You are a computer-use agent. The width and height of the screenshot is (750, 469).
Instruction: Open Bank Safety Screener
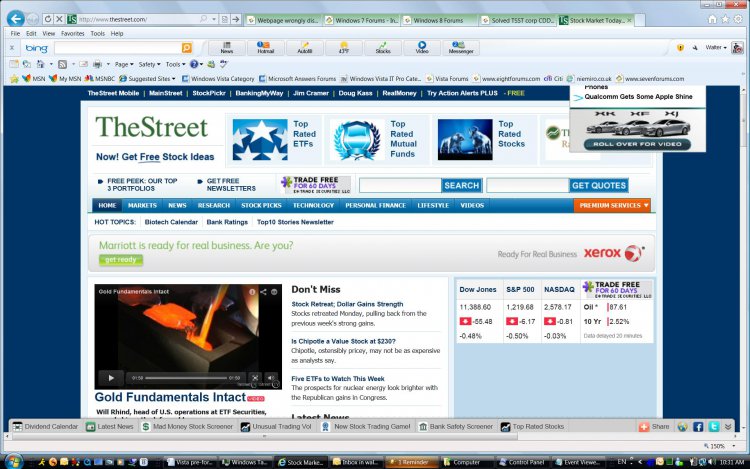455,426
